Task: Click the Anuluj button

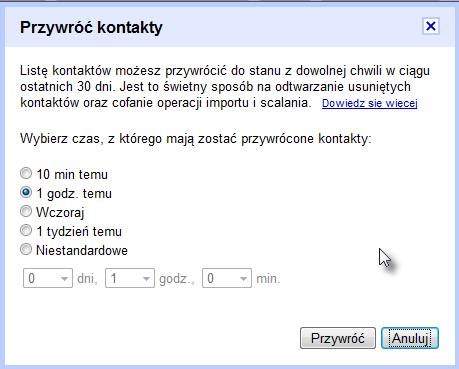Action: pos(410,338)
